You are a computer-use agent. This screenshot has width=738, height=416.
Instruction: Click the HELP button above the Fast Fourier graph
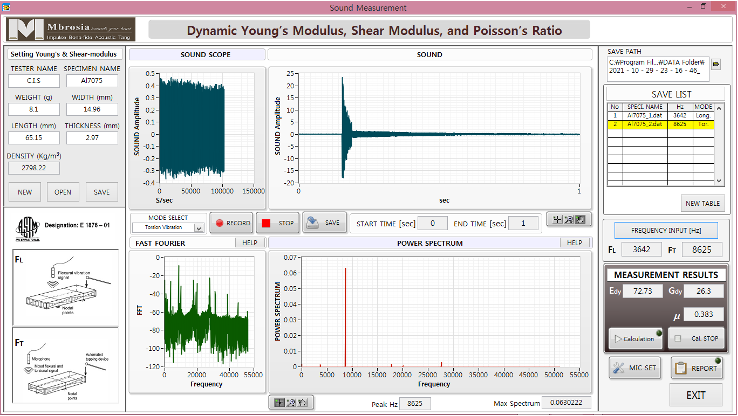(x=250, y=242)
